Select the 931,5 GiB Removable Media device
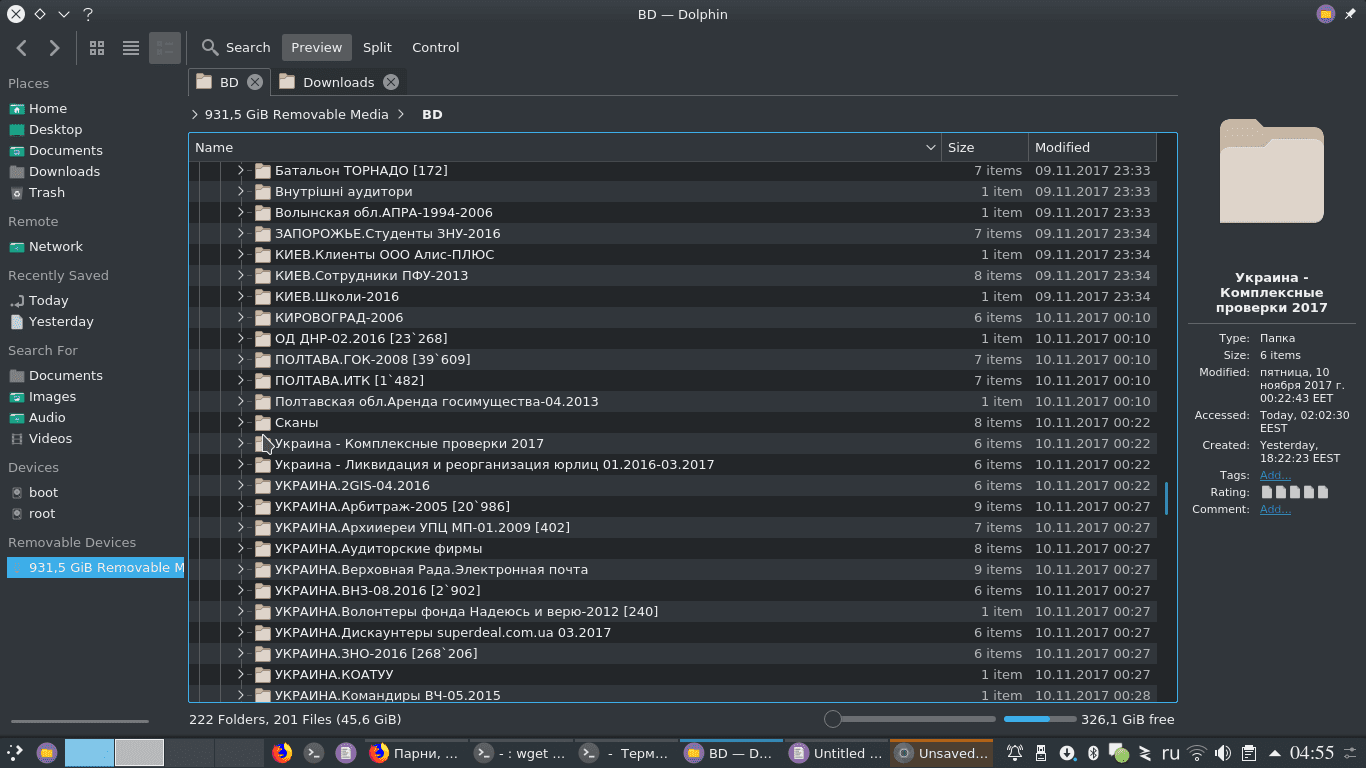The width and height of the screenshot is (1366, 768). pos(95,567)
